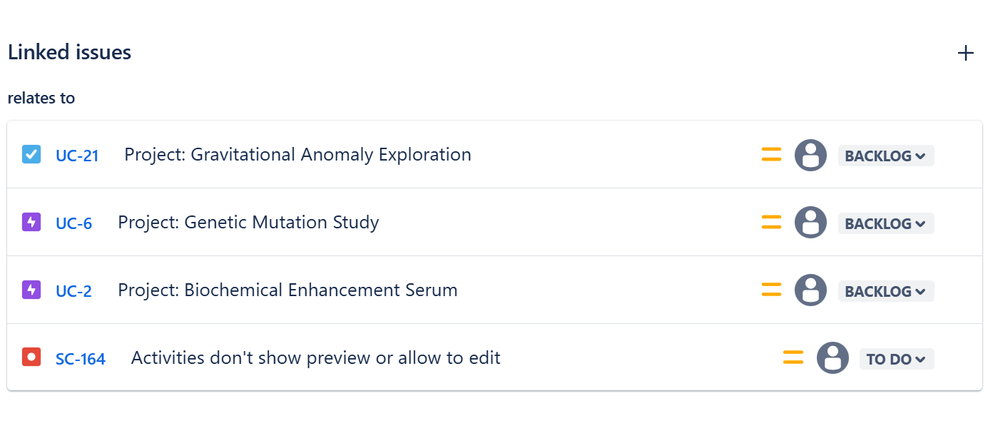Open the UC-21 issue key link
The height and width of the screenshot is (431, 998).
pos(77,155)
